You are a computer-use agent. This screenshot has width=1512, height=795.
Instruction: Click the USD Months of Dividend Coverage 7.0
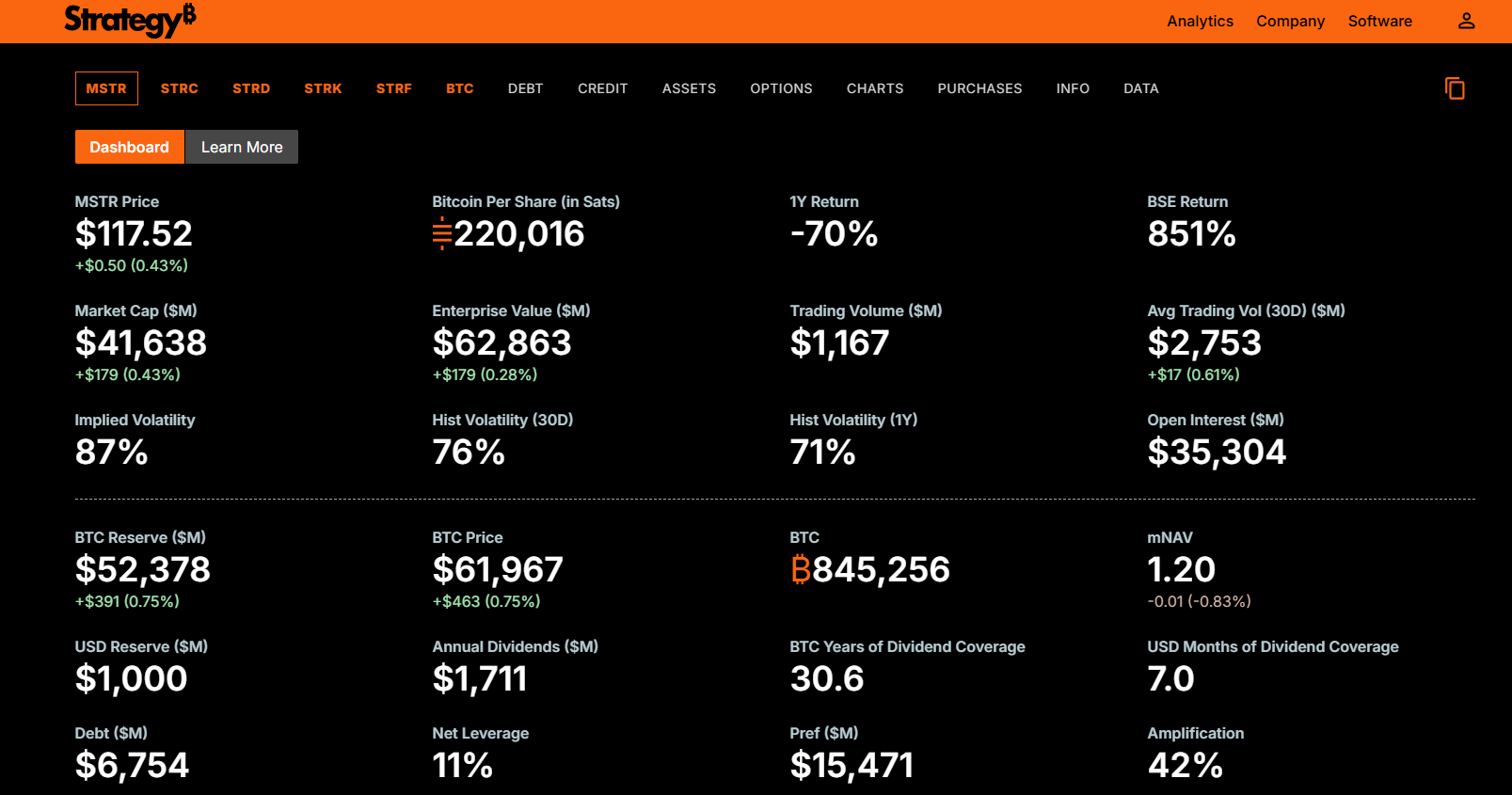1171,678
